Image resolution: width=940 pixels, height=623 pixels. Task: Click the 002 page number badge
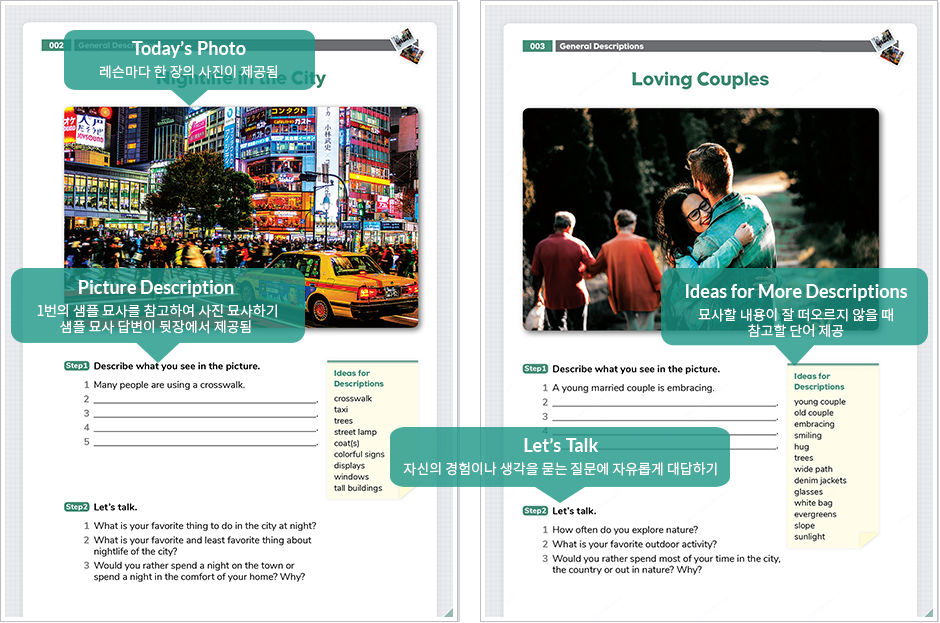(x=55, y=45)
